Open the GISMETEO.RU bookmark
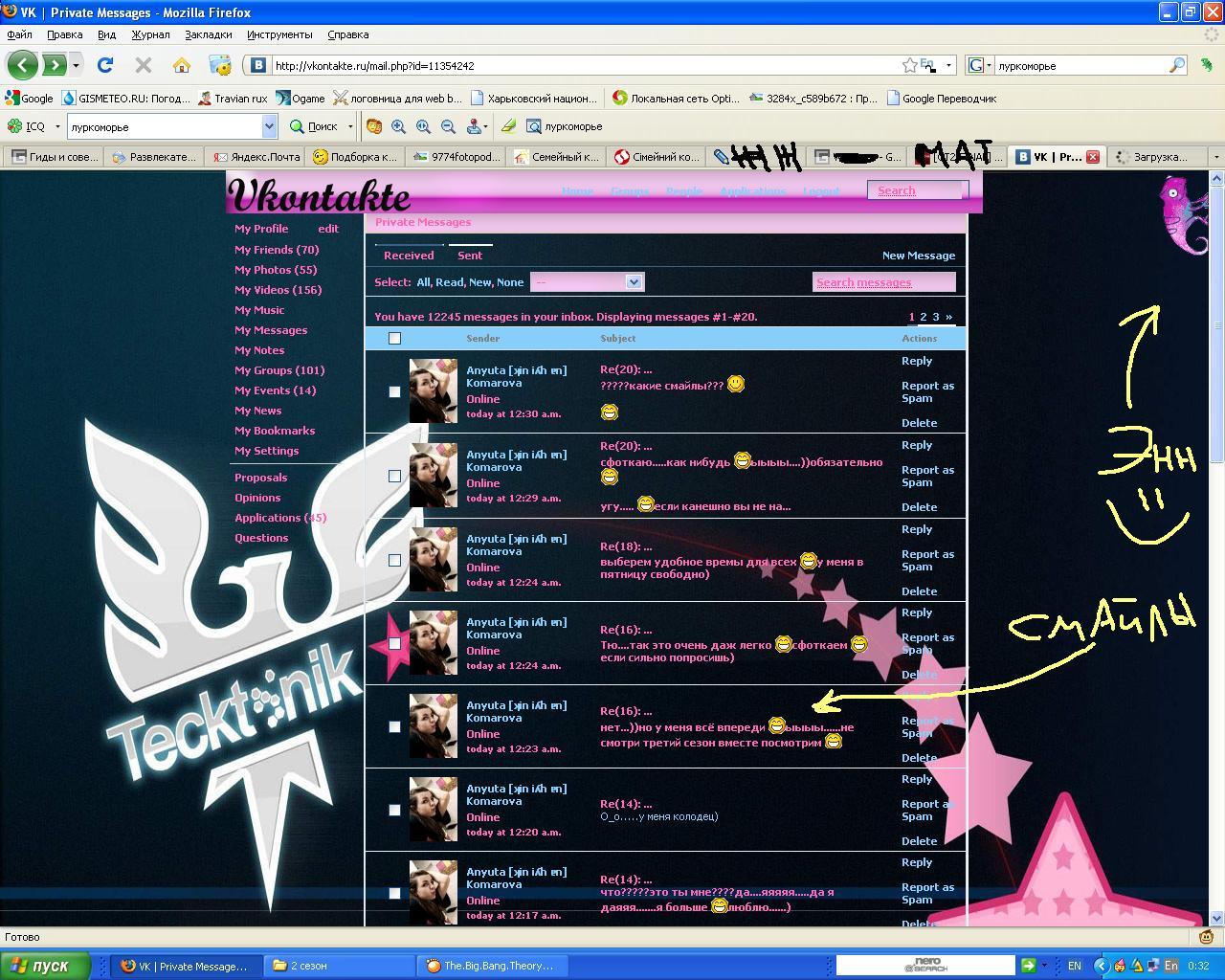Viewport: 1225px width, 980px height. tap(126, 98)
